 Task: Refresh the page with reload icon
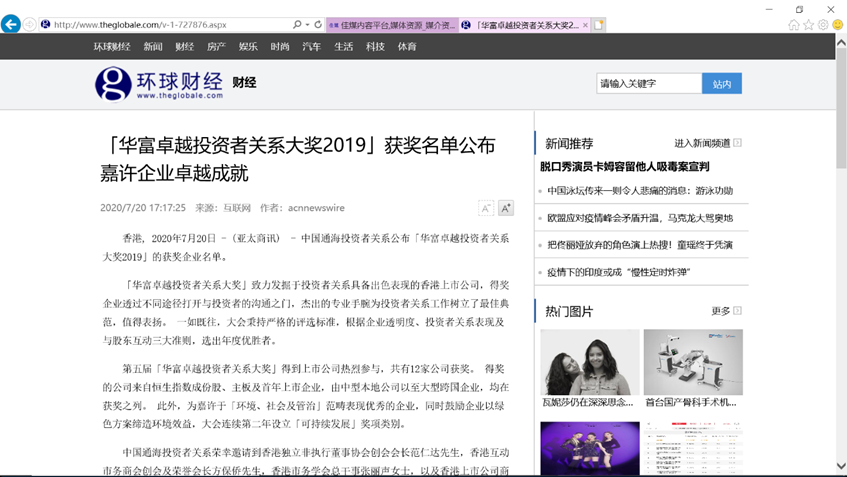318,24
